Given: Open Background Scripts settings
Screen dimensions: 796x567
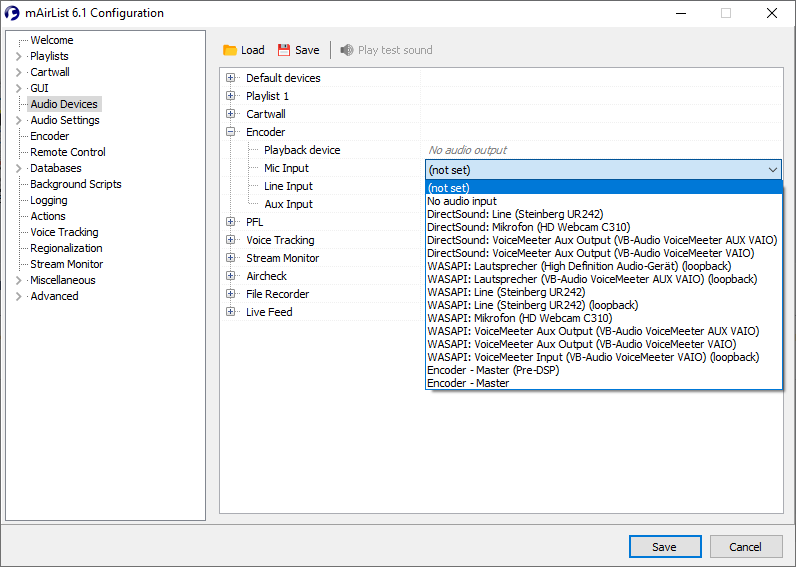Looking at the screenshot, I should (x=76, y=184).
